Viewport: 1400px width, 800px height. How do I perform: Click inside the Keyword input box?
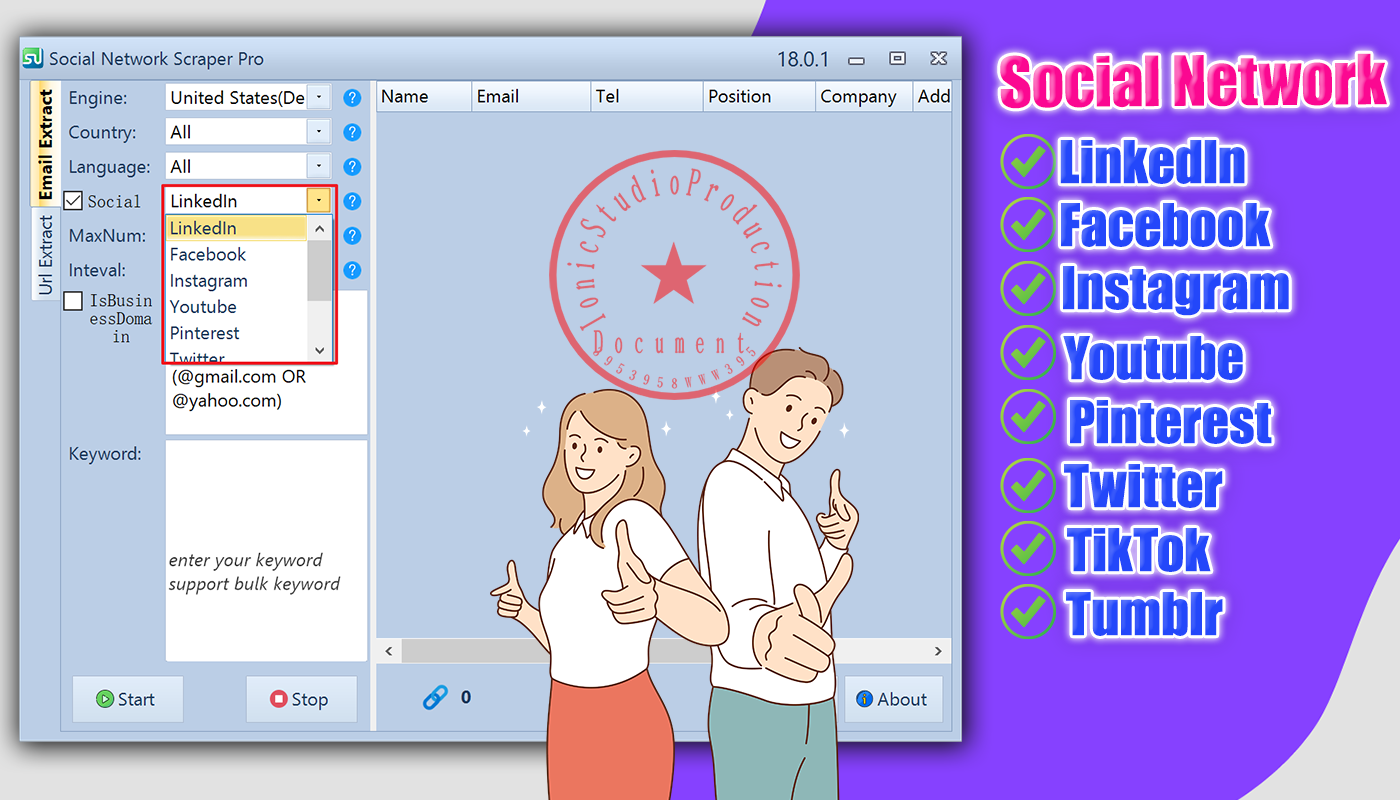click(x=266, y=550)
